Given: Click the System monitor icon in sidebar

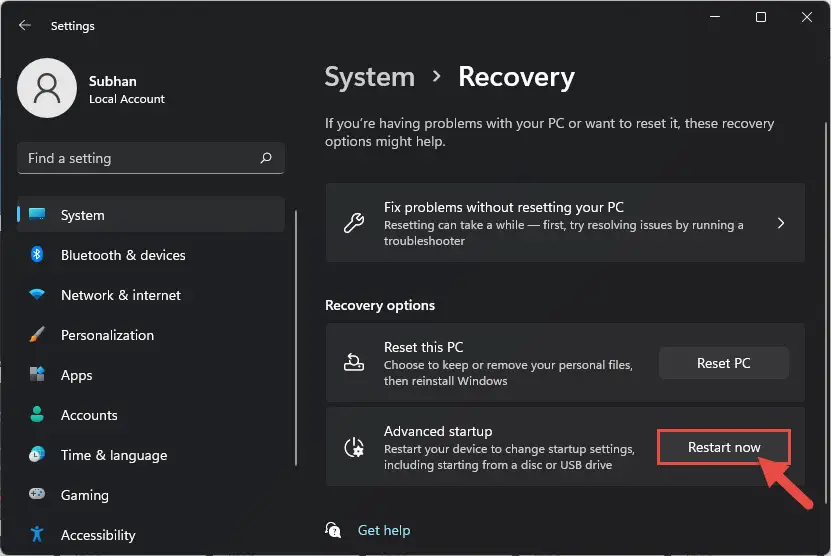Looking at the screenshot, I should 37,214.
